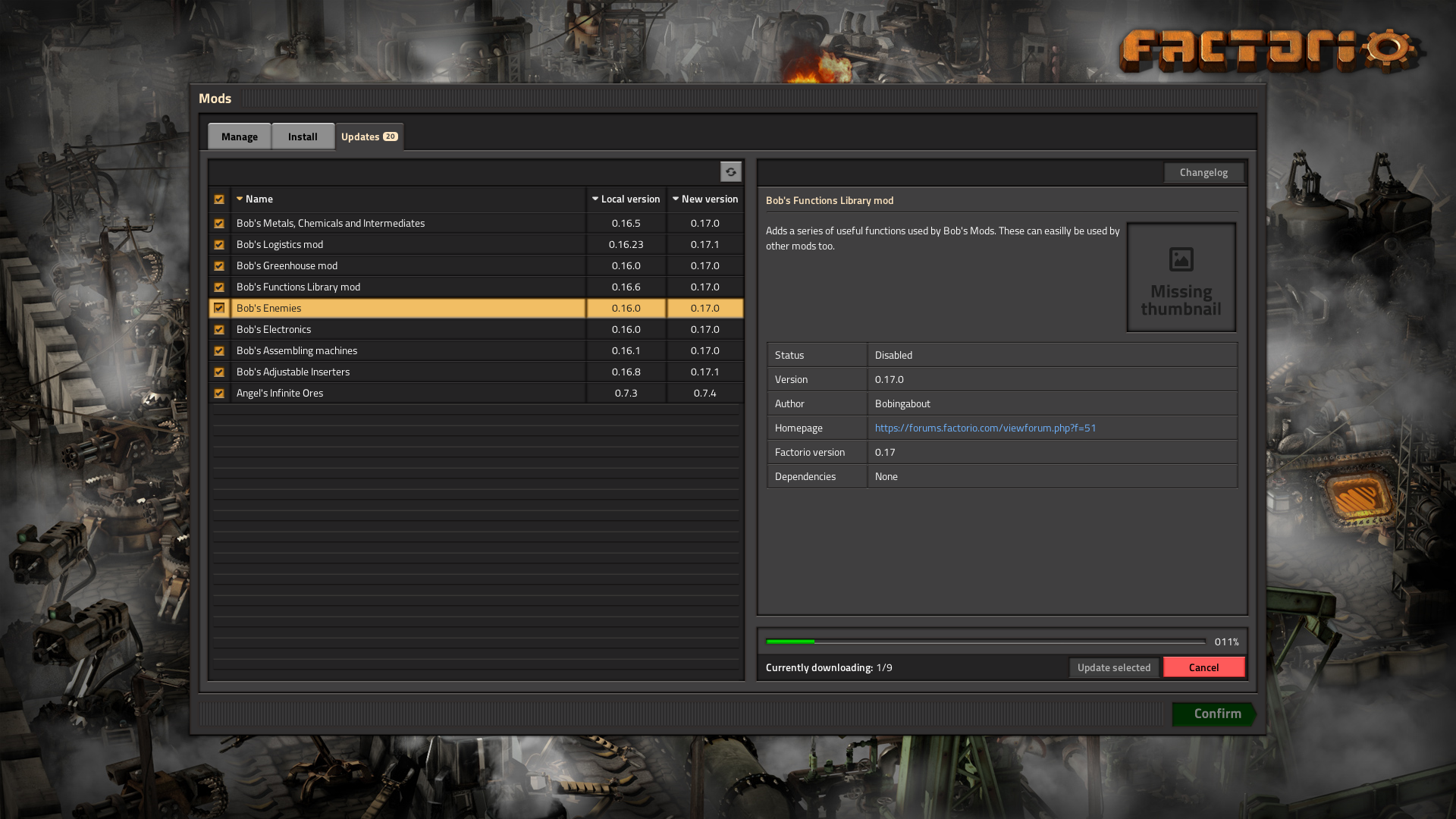Click the missing thumbnail image placeholder
Viewport: 1456px width, 819px height.
pos(1181,278)
